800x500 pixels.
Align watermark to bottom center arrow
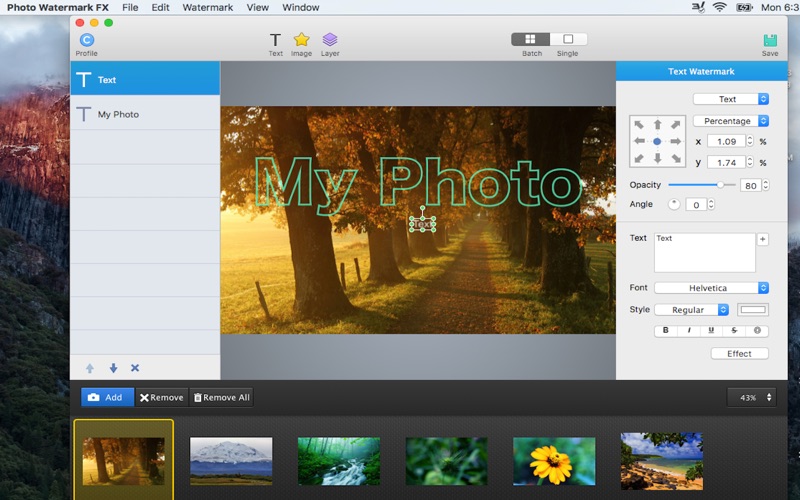coord(658,159)
